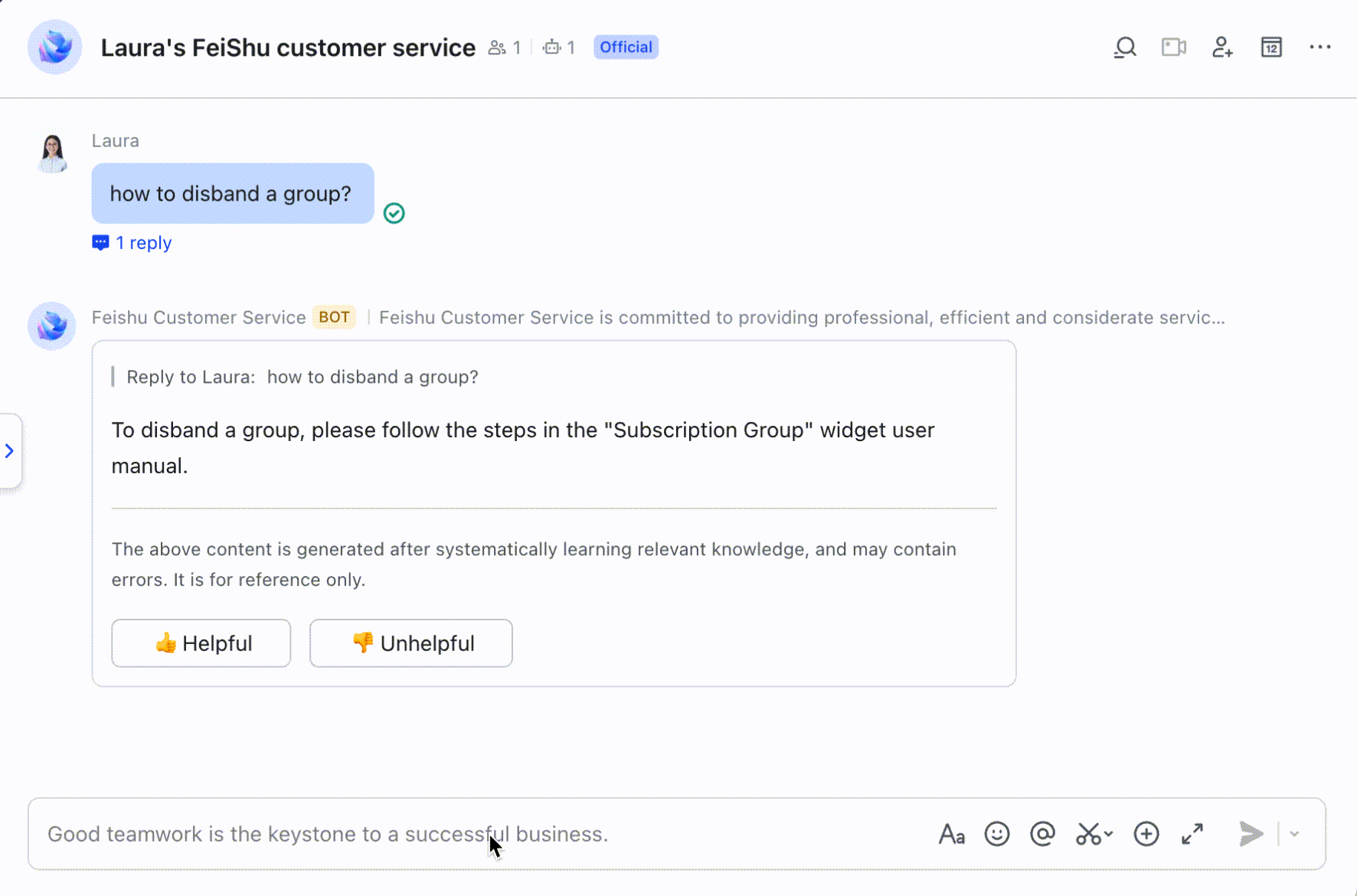
Task: Open the emoji picker
Action: point(996,834)
